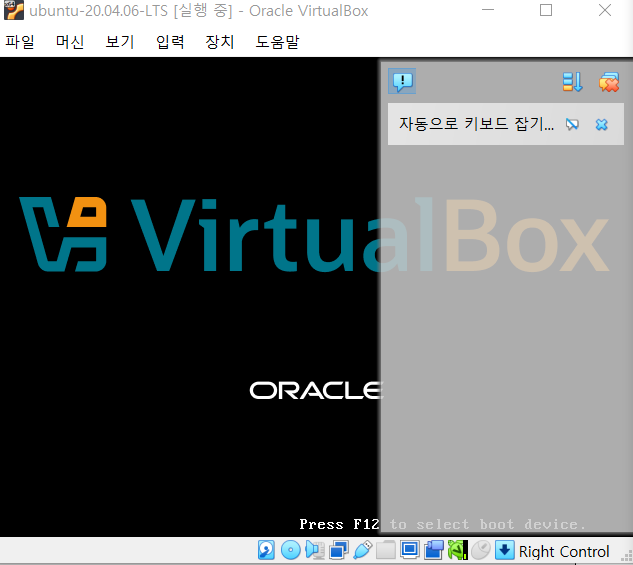Open the 장치 menu
This screenshot has height=565, width=633.
[x=220, y=42]
